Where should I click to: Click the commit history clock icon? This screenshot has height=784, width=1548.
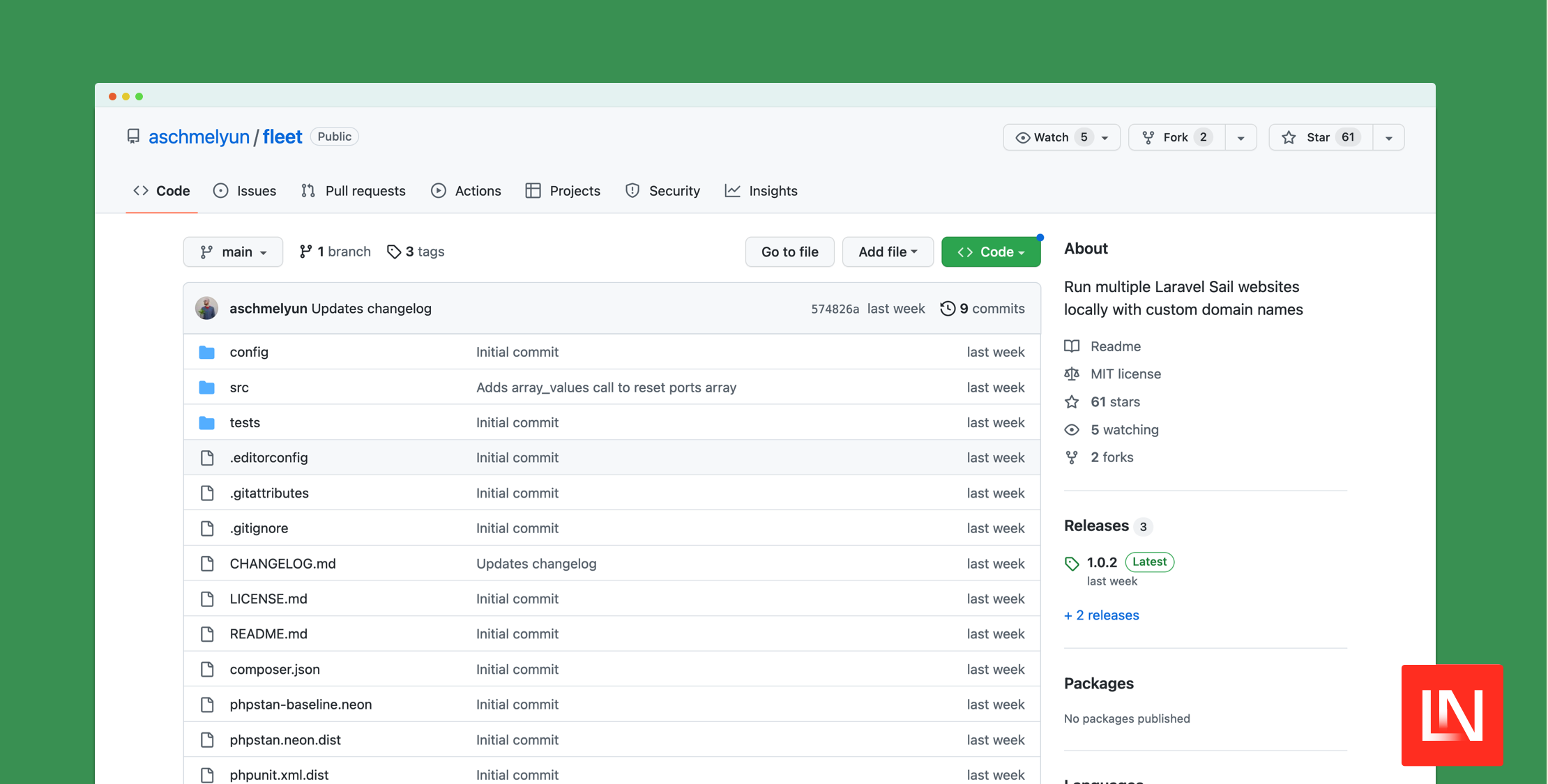click(x=948, y=308)
